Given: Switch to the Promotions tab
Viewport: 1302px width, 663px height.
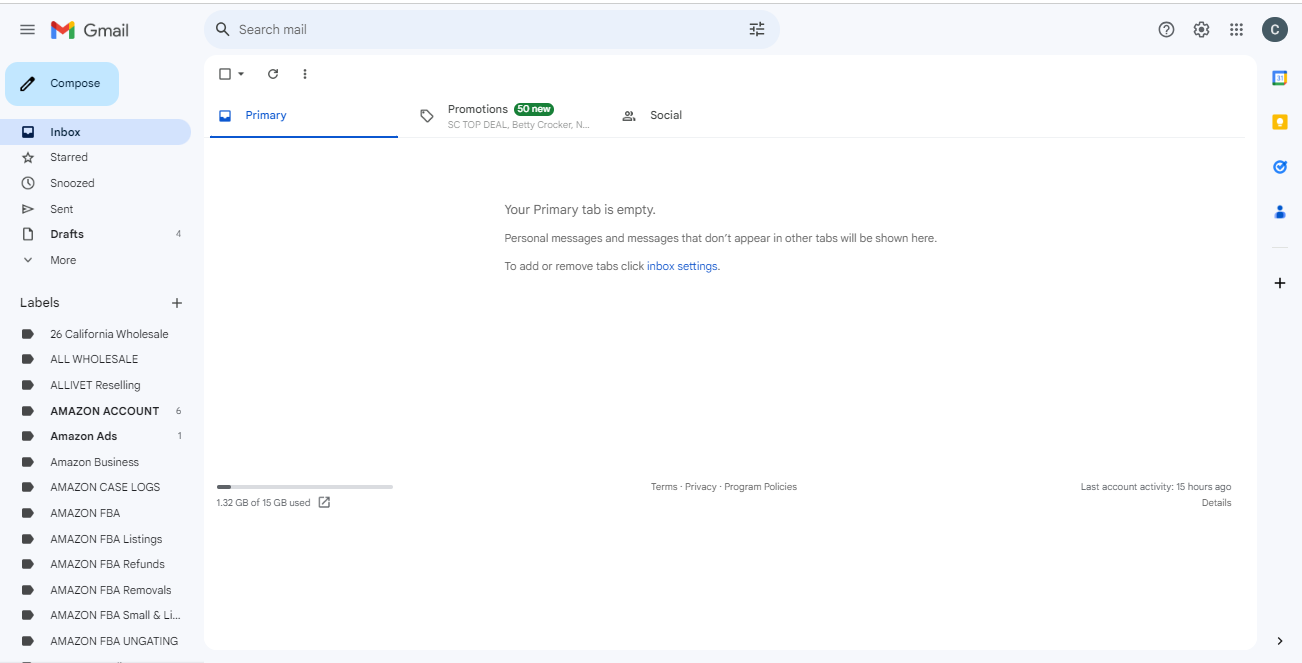Looking at the screenshot, I should pos(506,116).
